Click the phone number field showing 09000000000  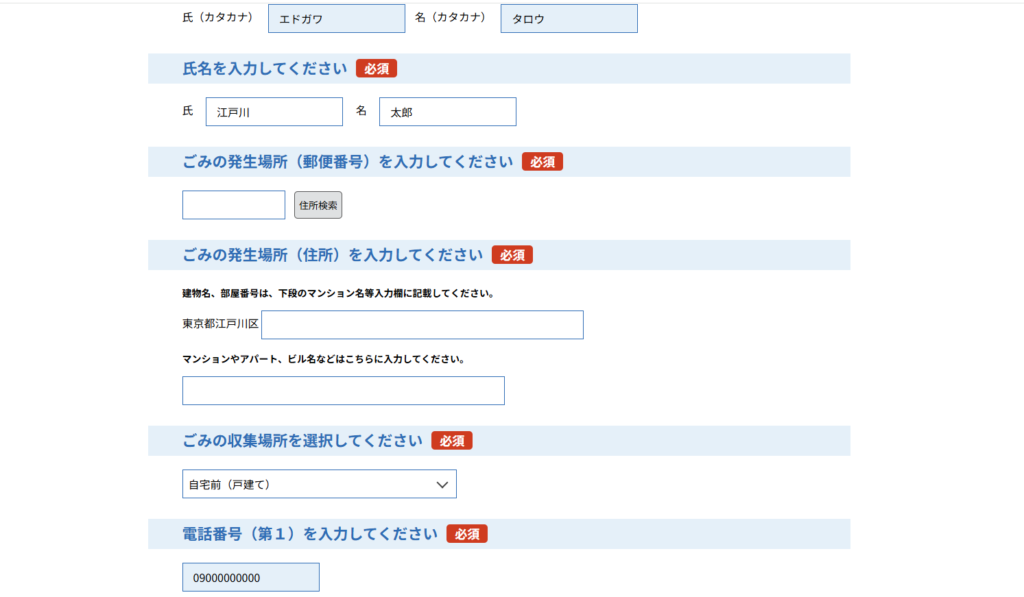coord(251,577)
